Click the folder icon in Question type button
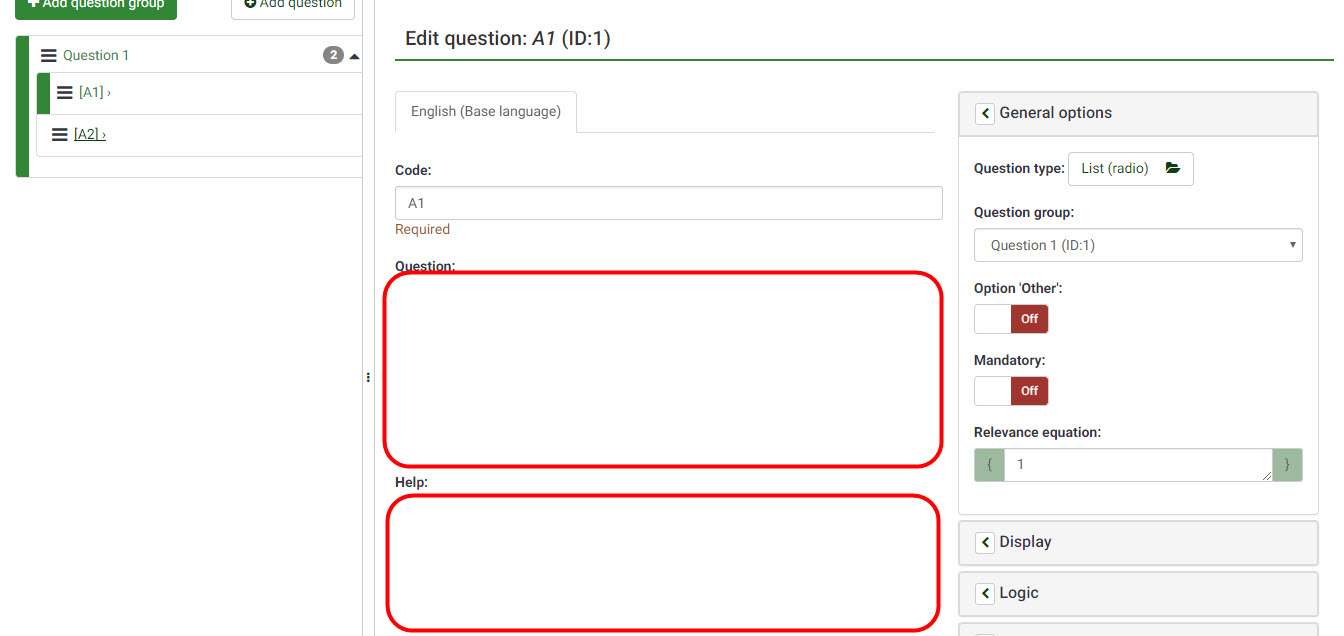This screenshot has height=636, width=1344. 1173,168
